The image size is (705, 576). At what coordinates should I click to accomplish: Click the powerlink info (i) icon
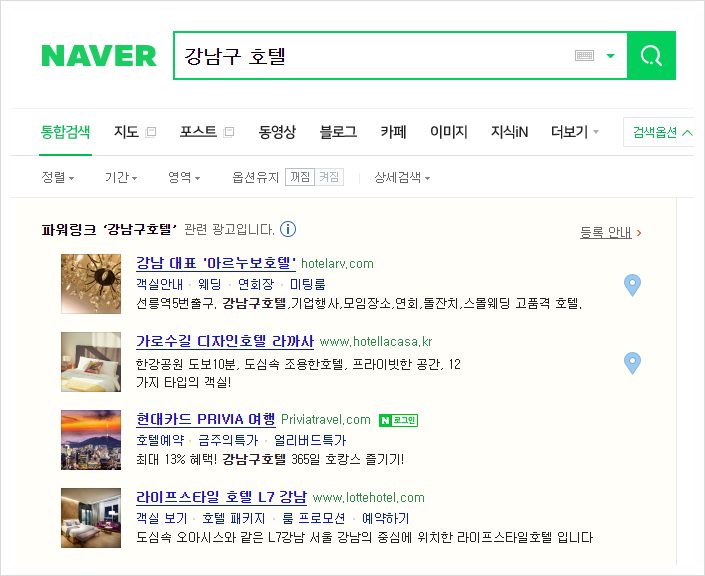tap(288, 229)
